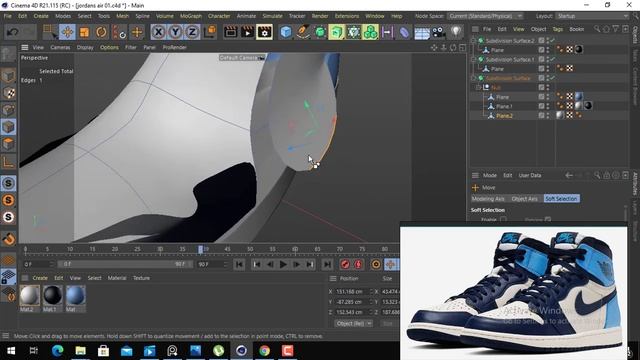Go to end of animation
Viewport: 640px width, 360px height.
pyautogui.click(x=327, y=264)
